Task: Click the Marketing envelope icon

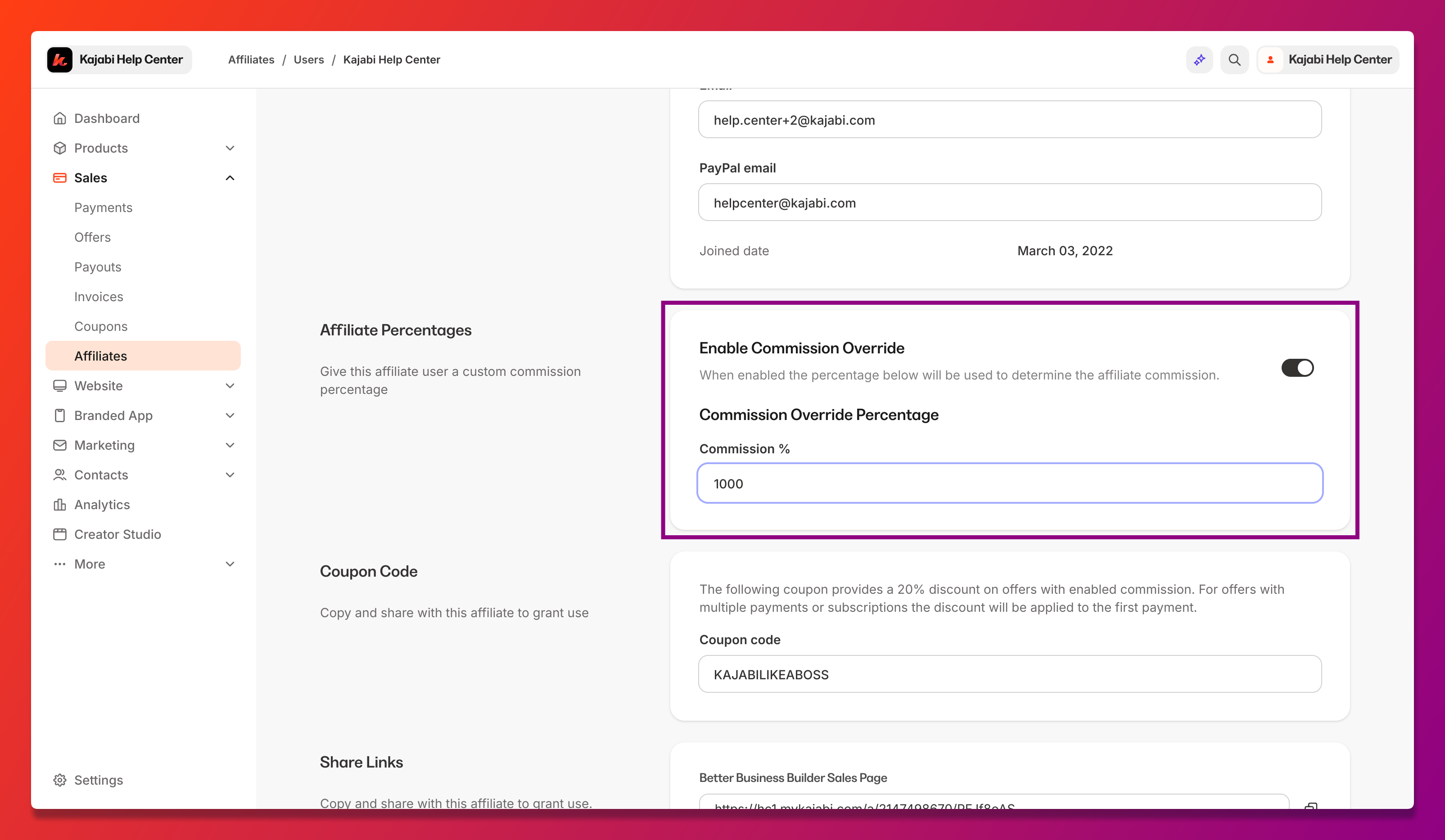Action: point(59,446)
